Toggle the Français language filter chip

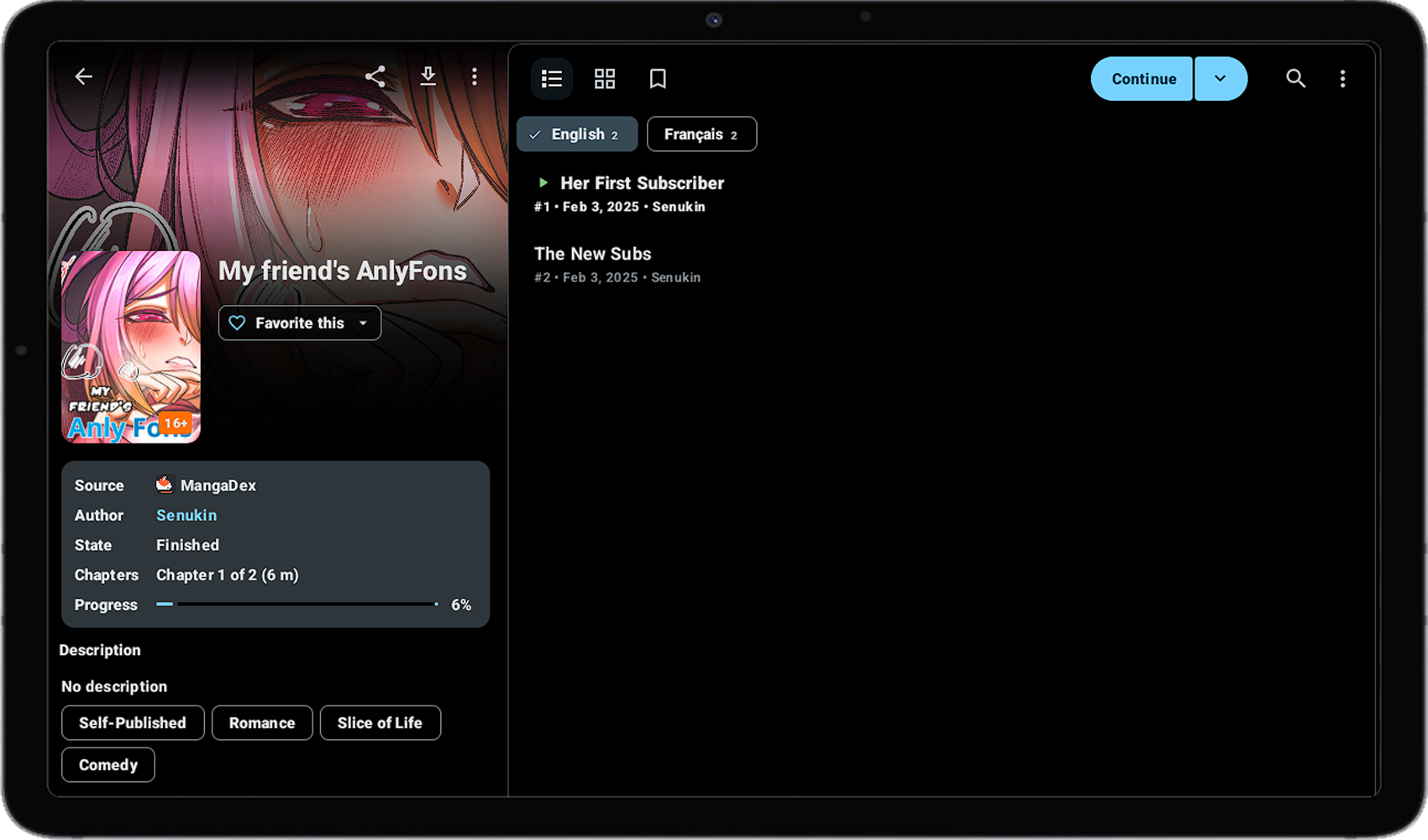click(701, 134)
